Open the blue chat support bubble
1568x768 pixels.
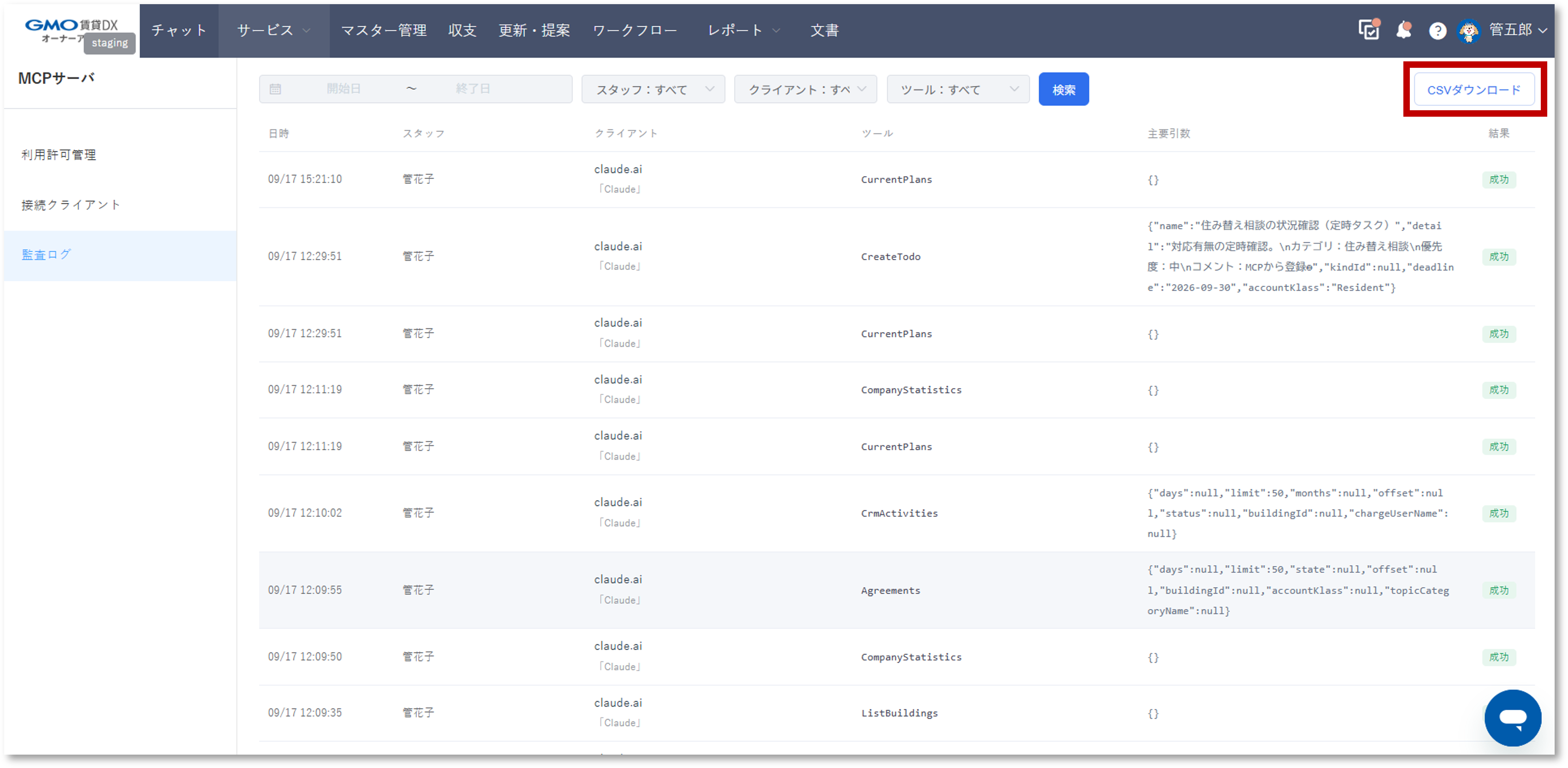click(x=1512, y=717)
